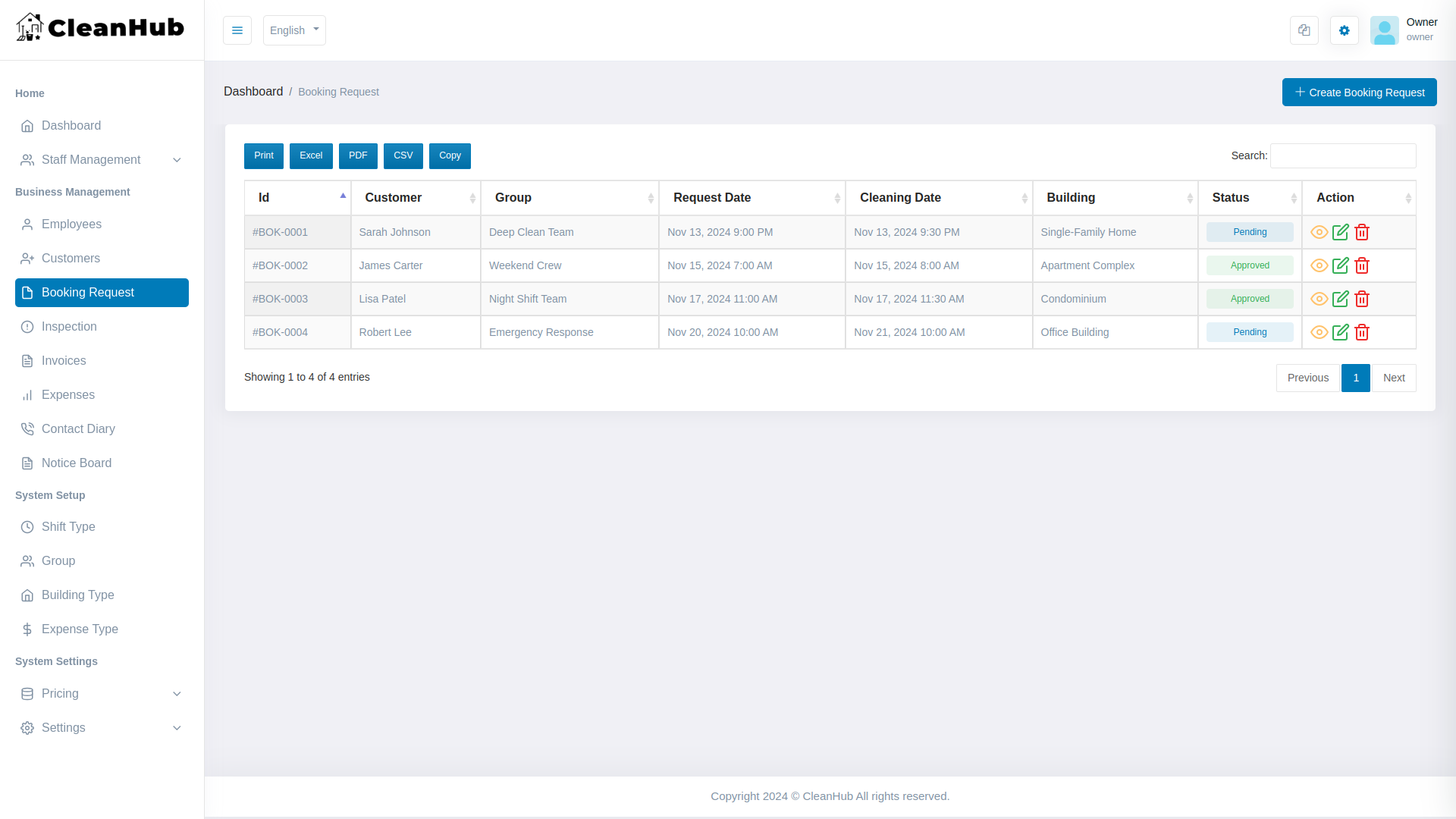Export the table as PDF
This screenshot has width=1456, height=819.
357,155
